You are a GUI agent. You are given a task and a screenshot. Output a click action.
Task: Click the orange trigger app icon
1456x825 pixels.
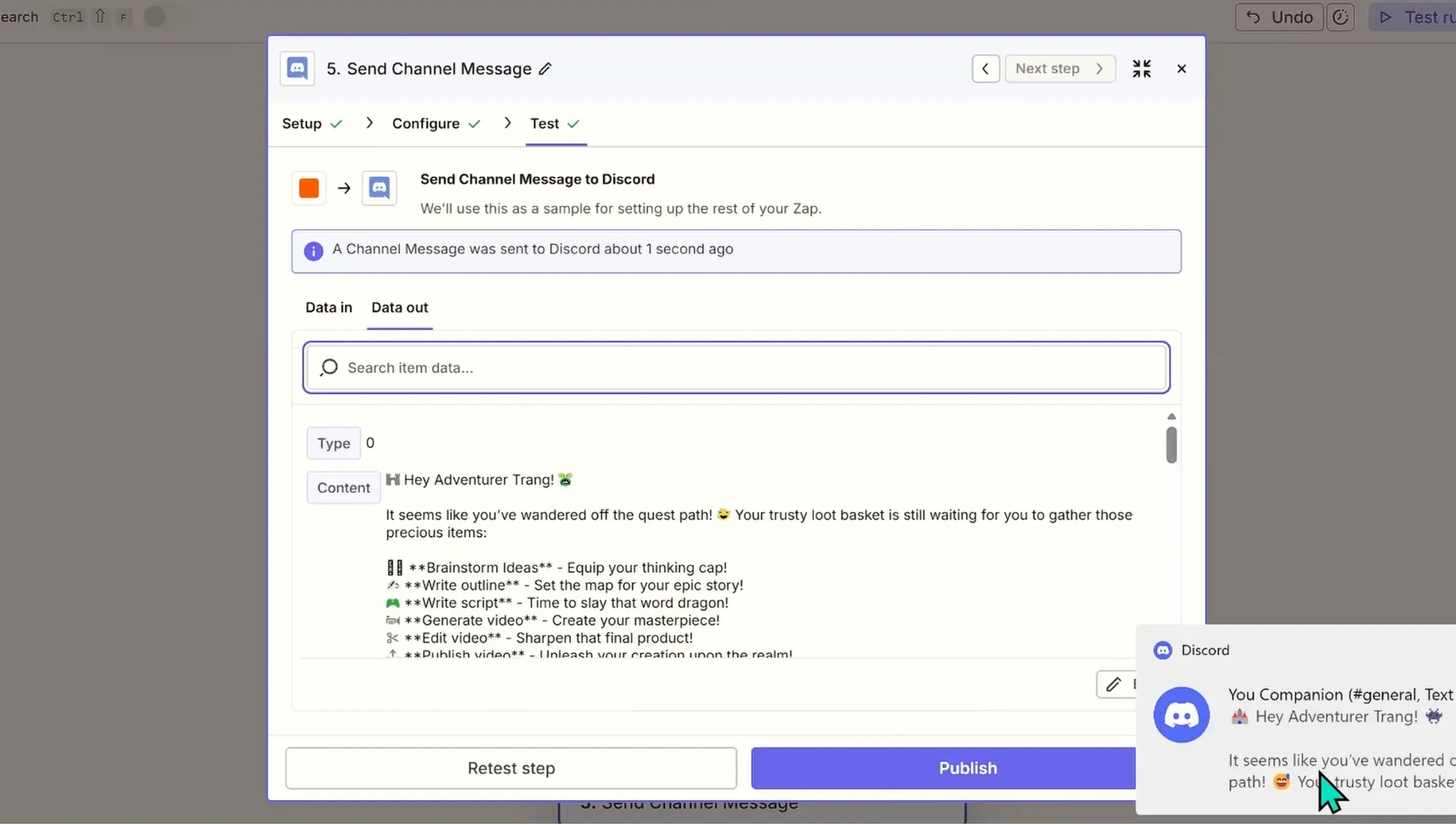309,188
